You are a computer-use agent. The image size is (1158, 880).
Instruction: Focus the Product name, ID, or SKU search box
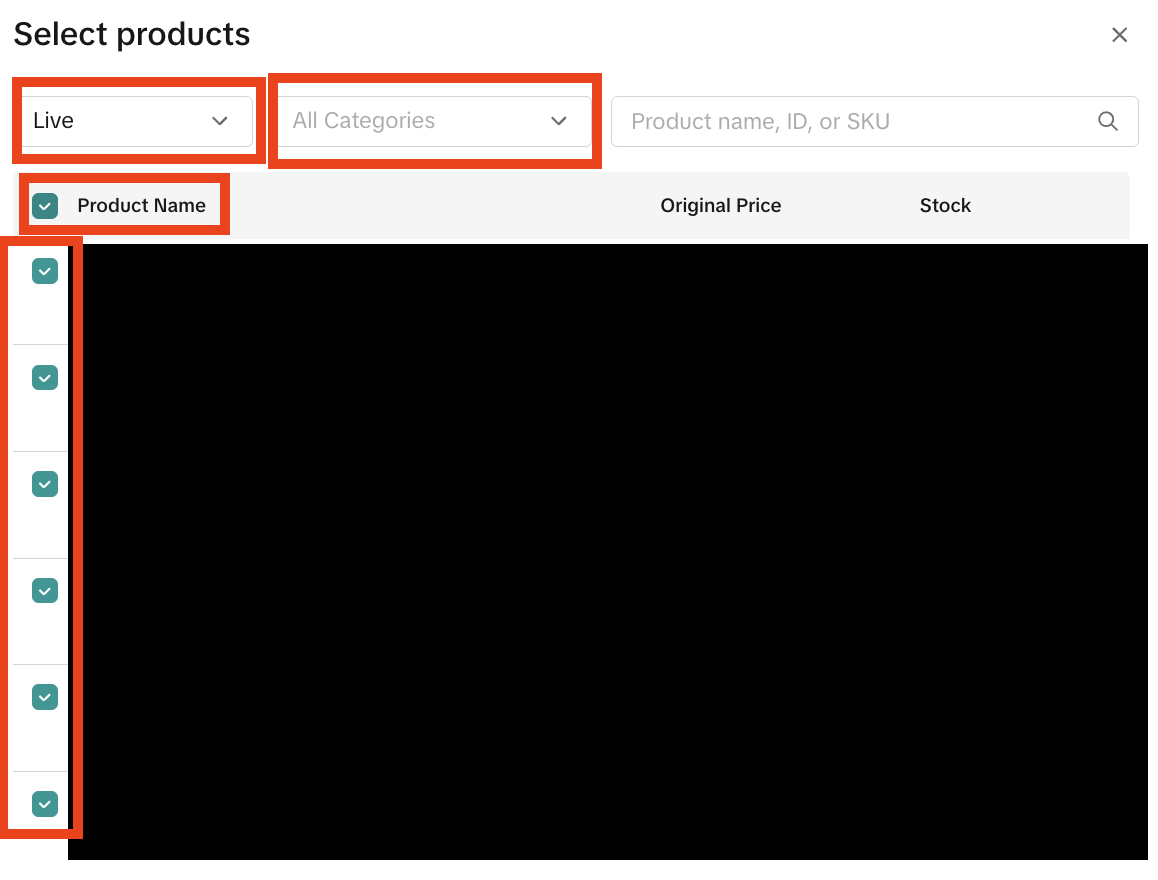tap(850, 121)
